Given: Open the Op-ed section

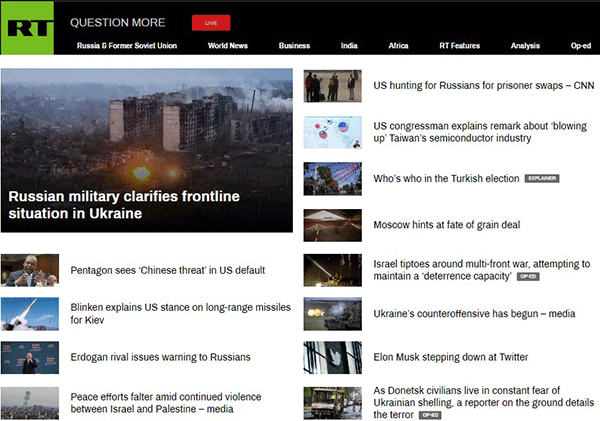Looking at the screenshot, I should point(580,46).
